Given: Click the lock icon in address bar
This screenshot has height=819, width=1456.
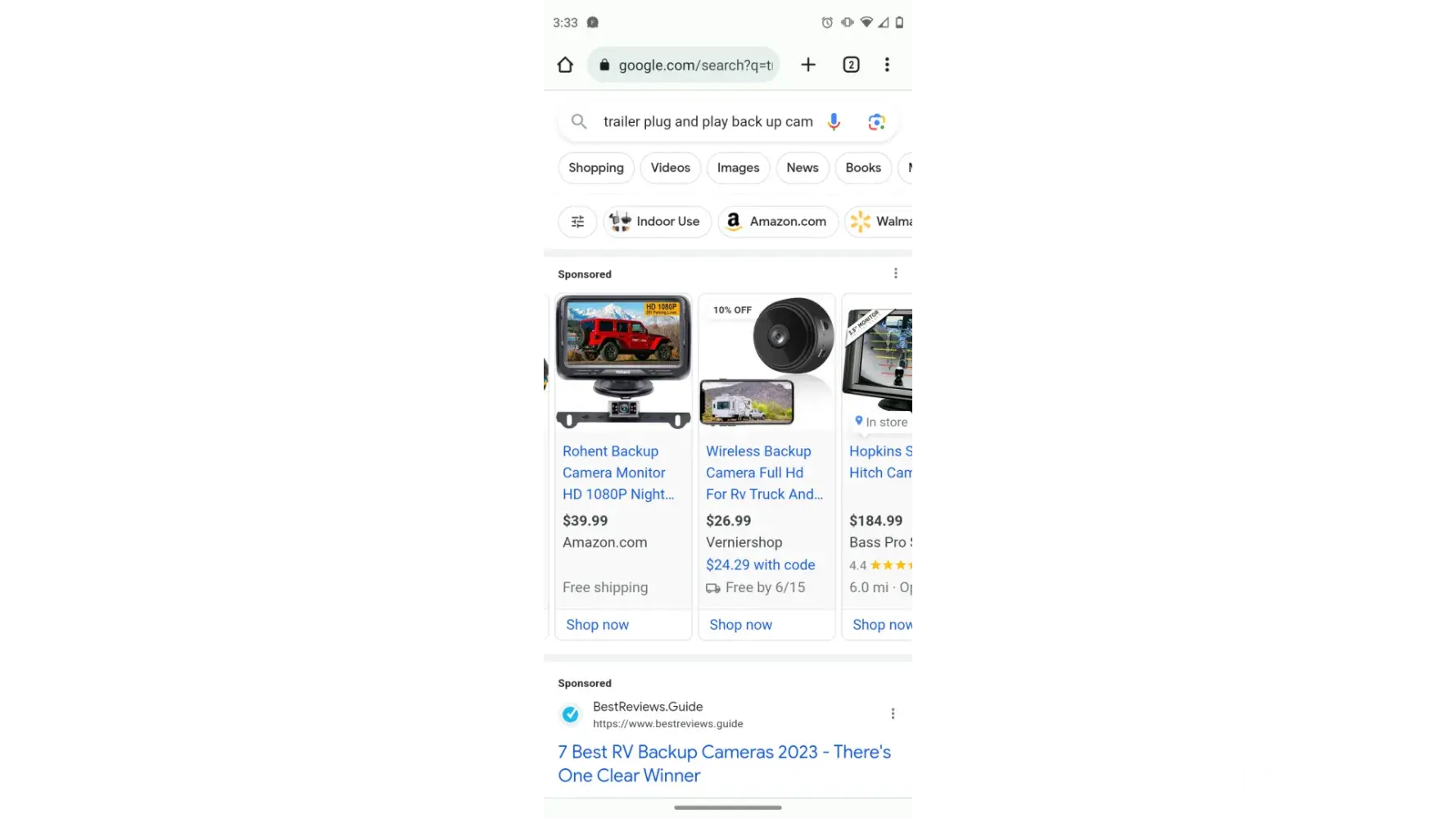Looking at the screenshot, I should coord(604,65).
